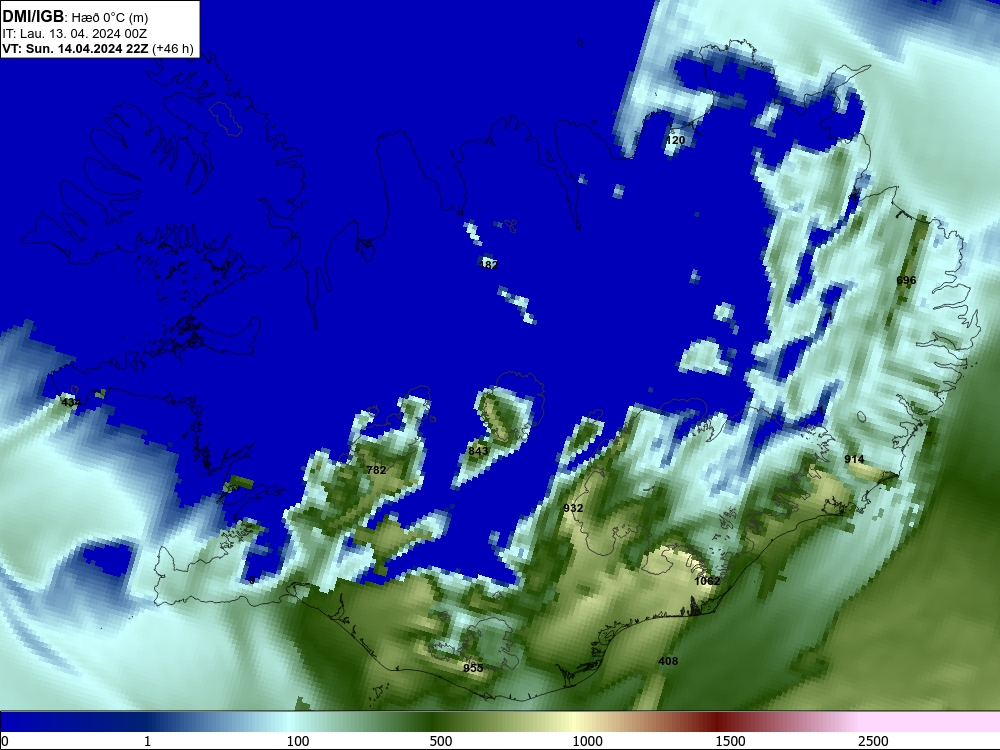Viewport: 1000px width, 750px height.
Task: Click the 696 value in the east
Action: (x=906, y=281)
